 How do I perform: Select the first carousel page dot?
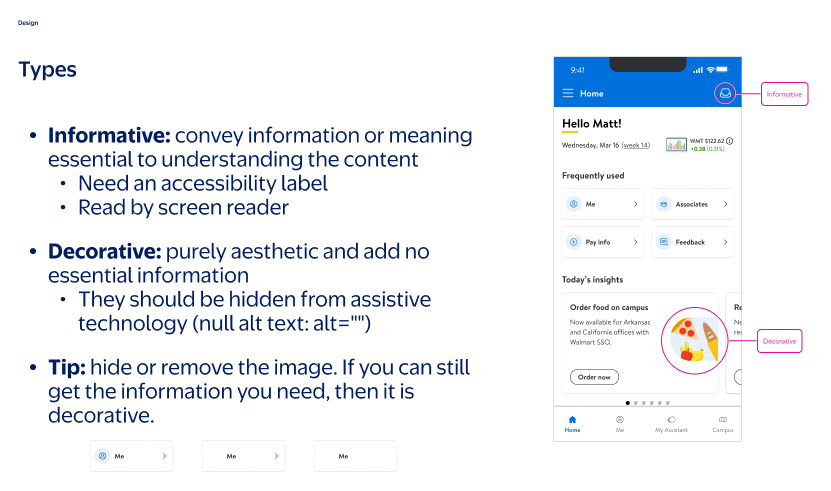tap(628, 403)
